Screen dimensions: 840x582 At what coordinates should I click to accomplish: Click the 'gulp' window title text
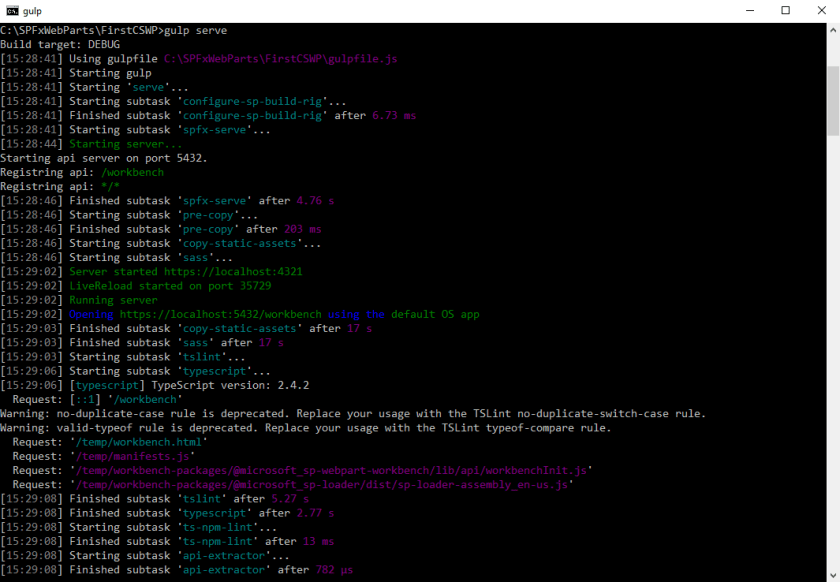(32, 10)
